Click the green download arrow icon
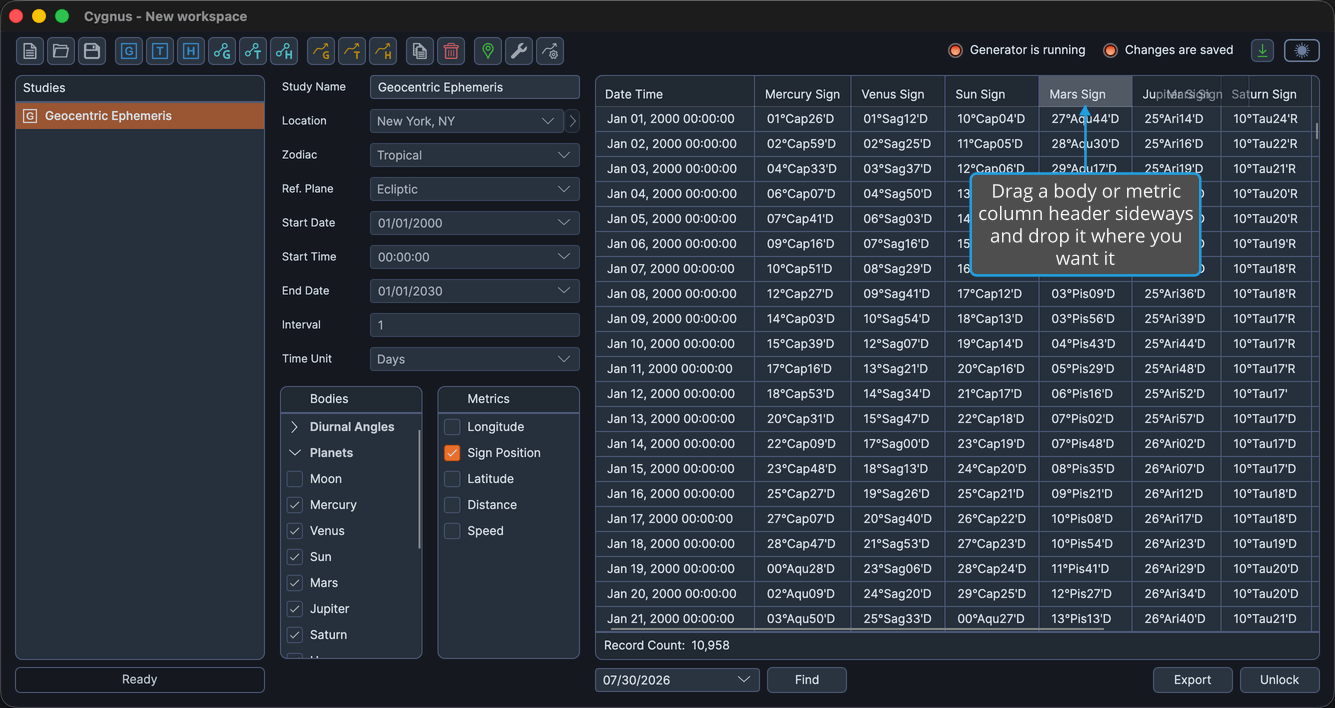This screenshot has height=708, width=1335. pos(1262,50)
